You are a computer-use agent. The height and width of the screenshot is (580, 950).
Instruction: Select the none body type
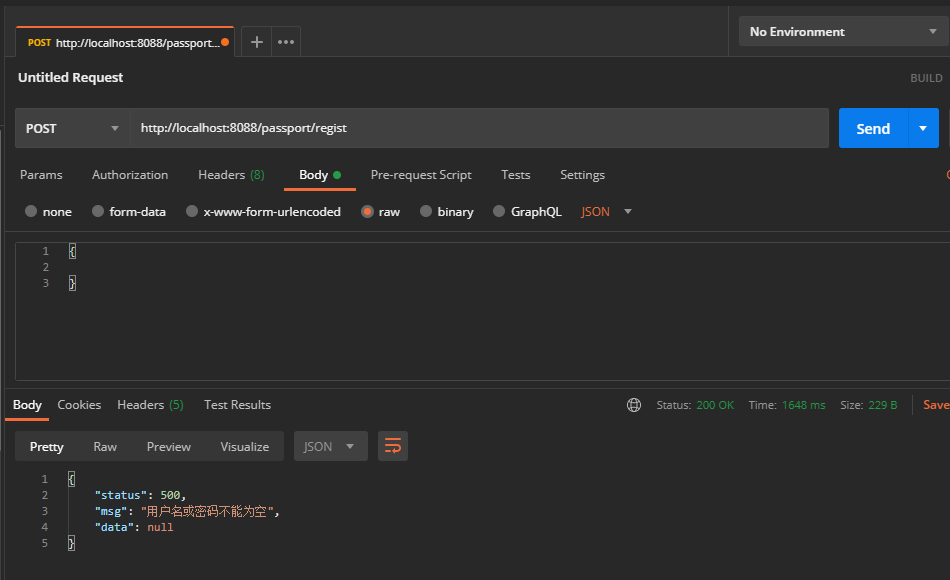[x=48, y=212]
